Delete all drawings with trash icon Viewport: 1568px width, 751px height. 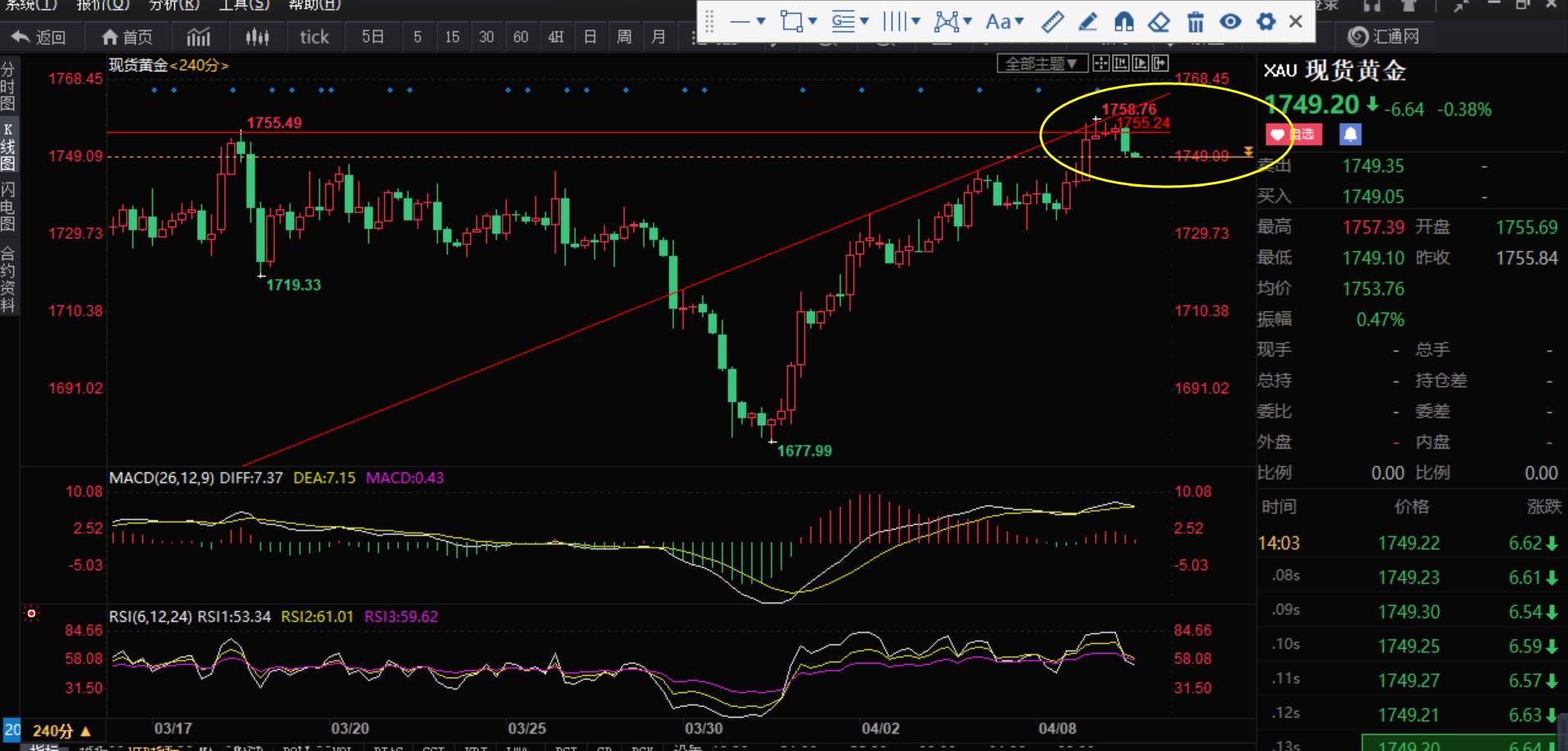click(x=1195, y=21)
